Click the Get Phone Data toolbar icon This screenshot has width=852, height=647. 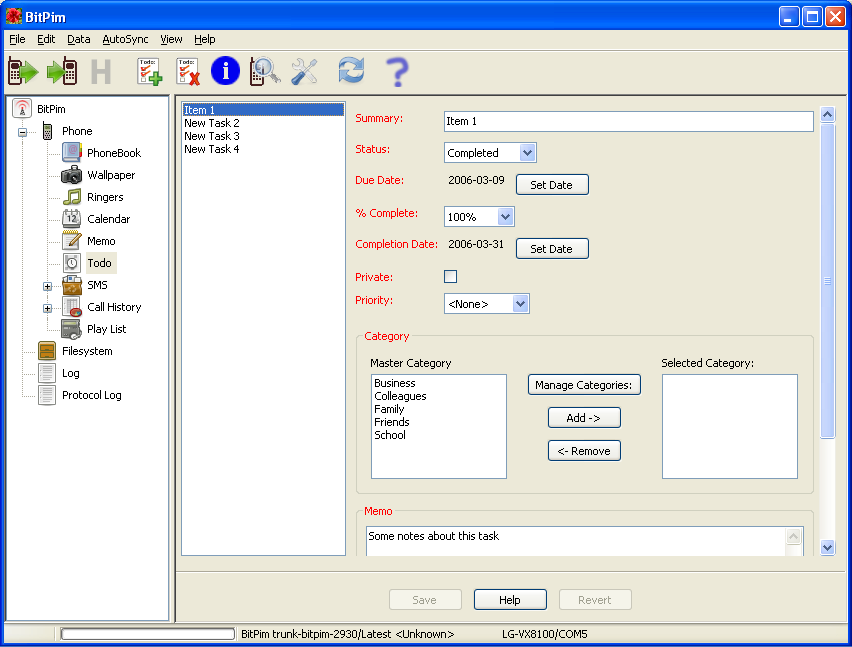pos(23,71)
